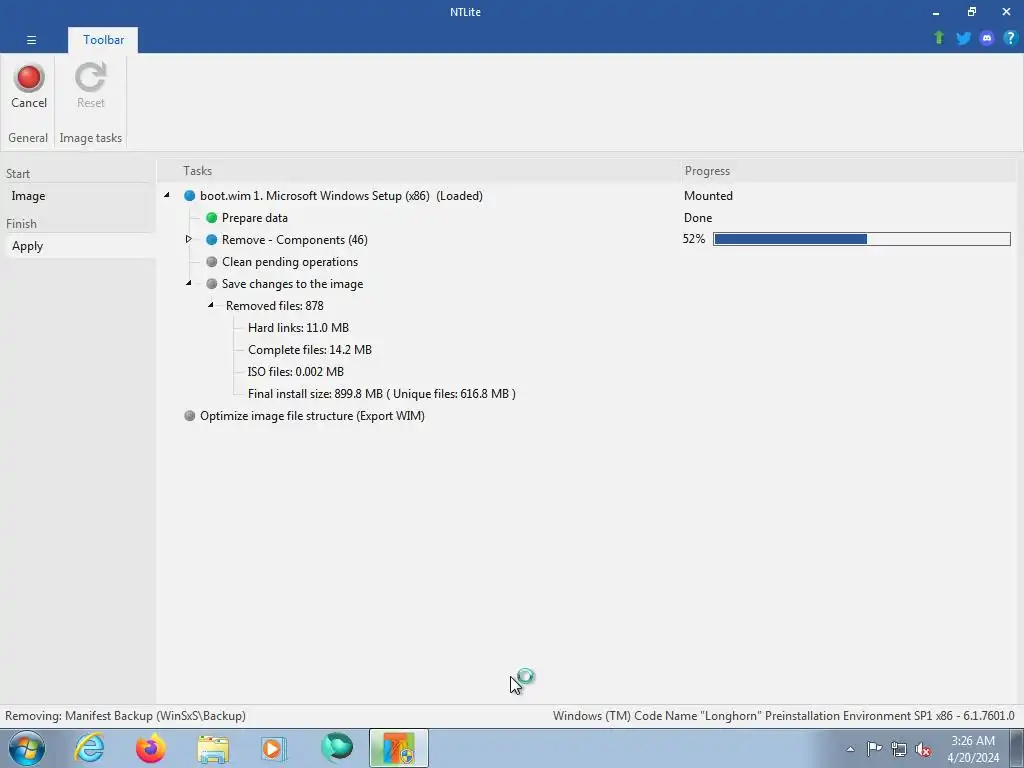The image size is (1024, 768).
Task: Expand the Remove - Components node
Action: click(189, 239)
